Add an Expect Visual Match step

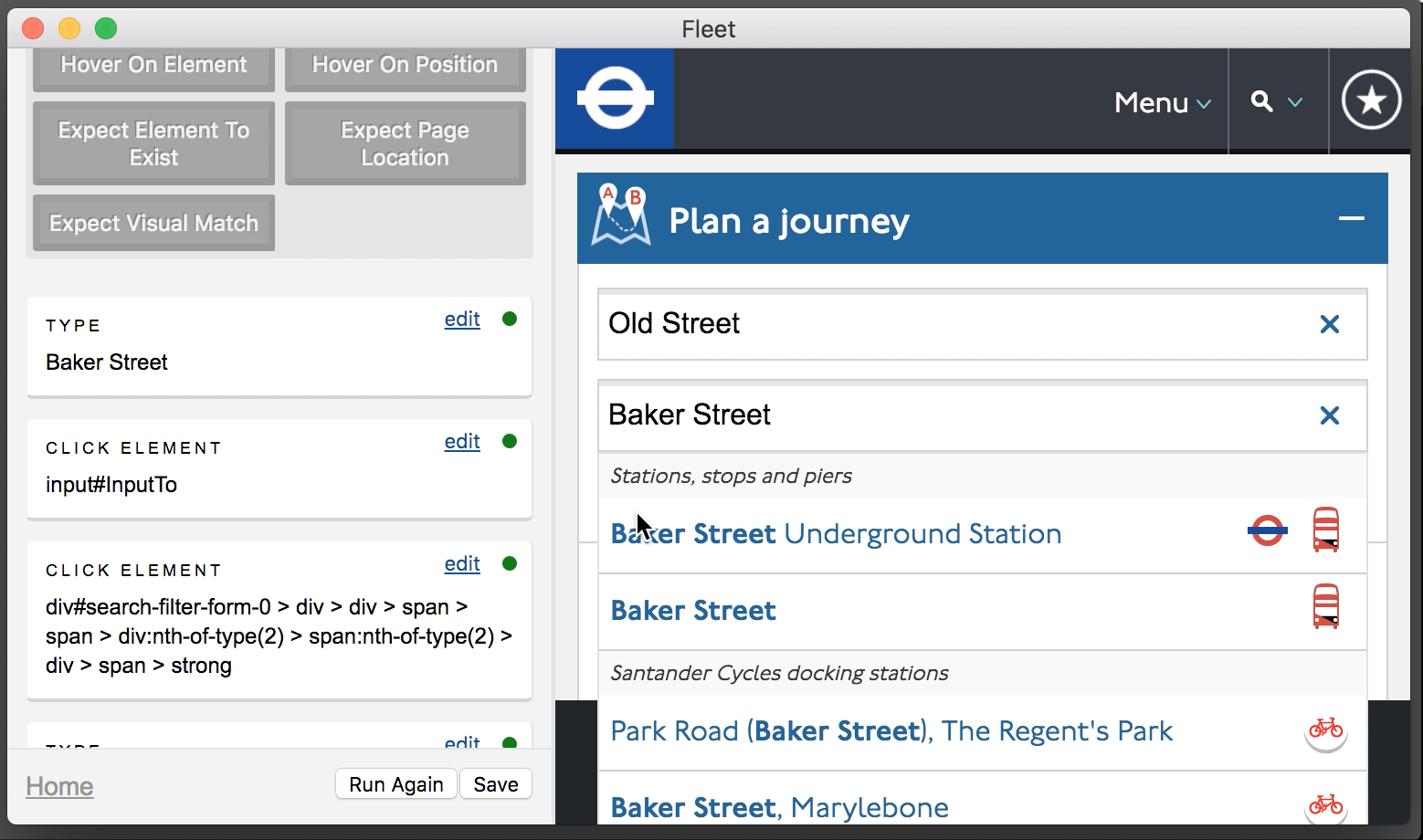pyautogui.click(x=153, y=224)
